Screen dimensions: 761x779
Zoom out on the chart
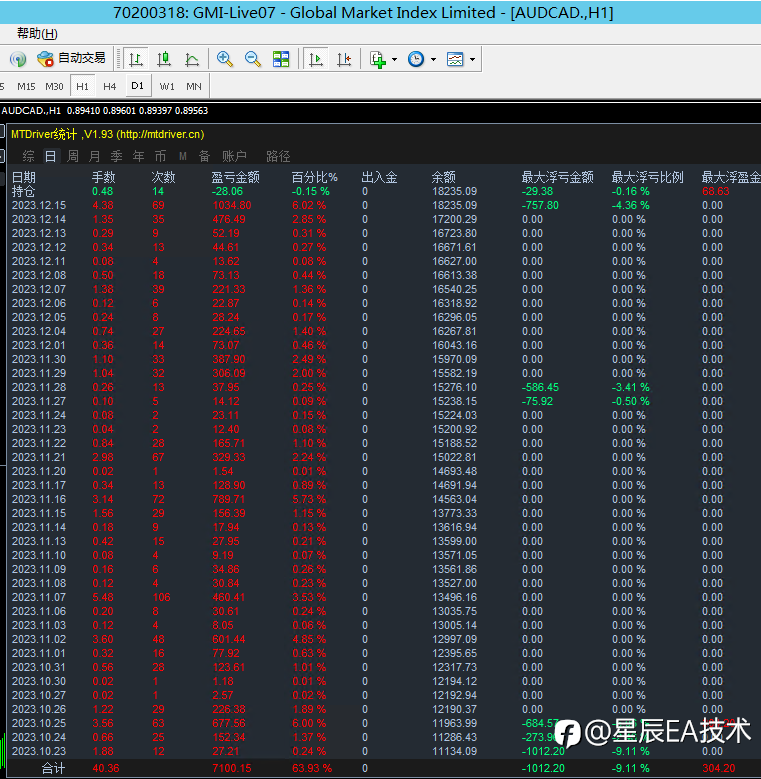[x=253, y=59]
